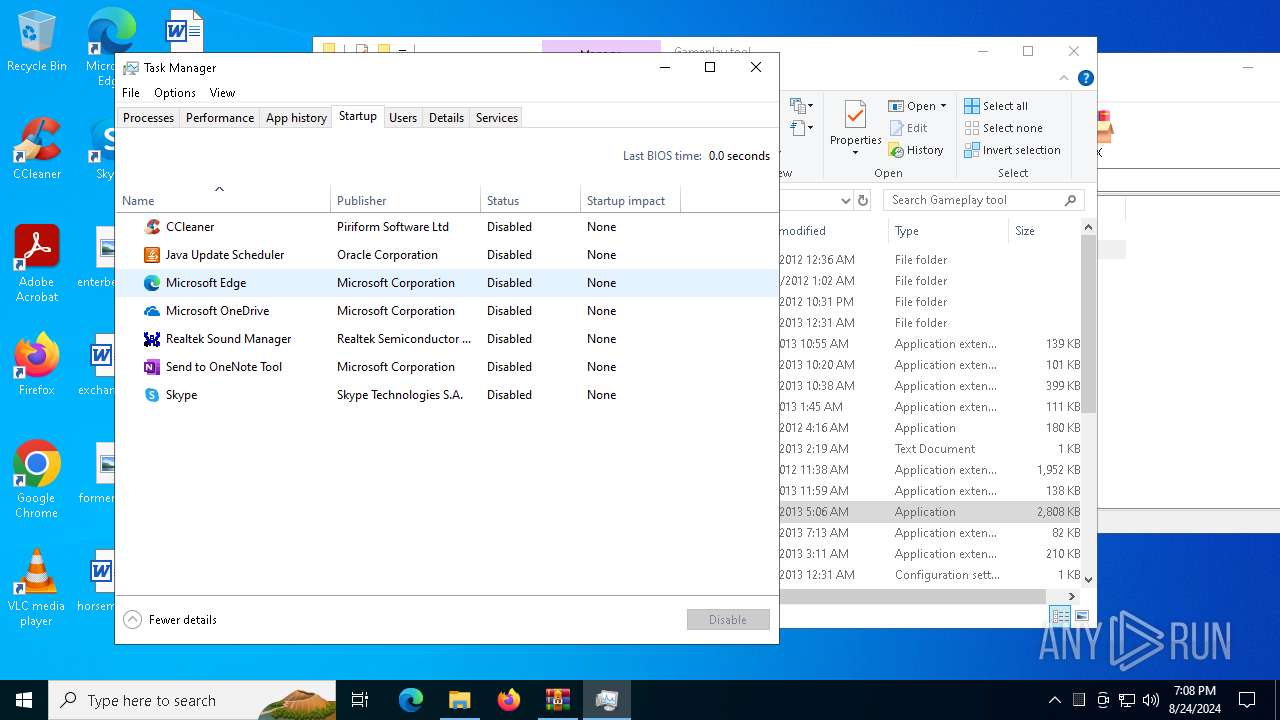Click the magnifier icon in the Search Gameplay tool box

1070,200
